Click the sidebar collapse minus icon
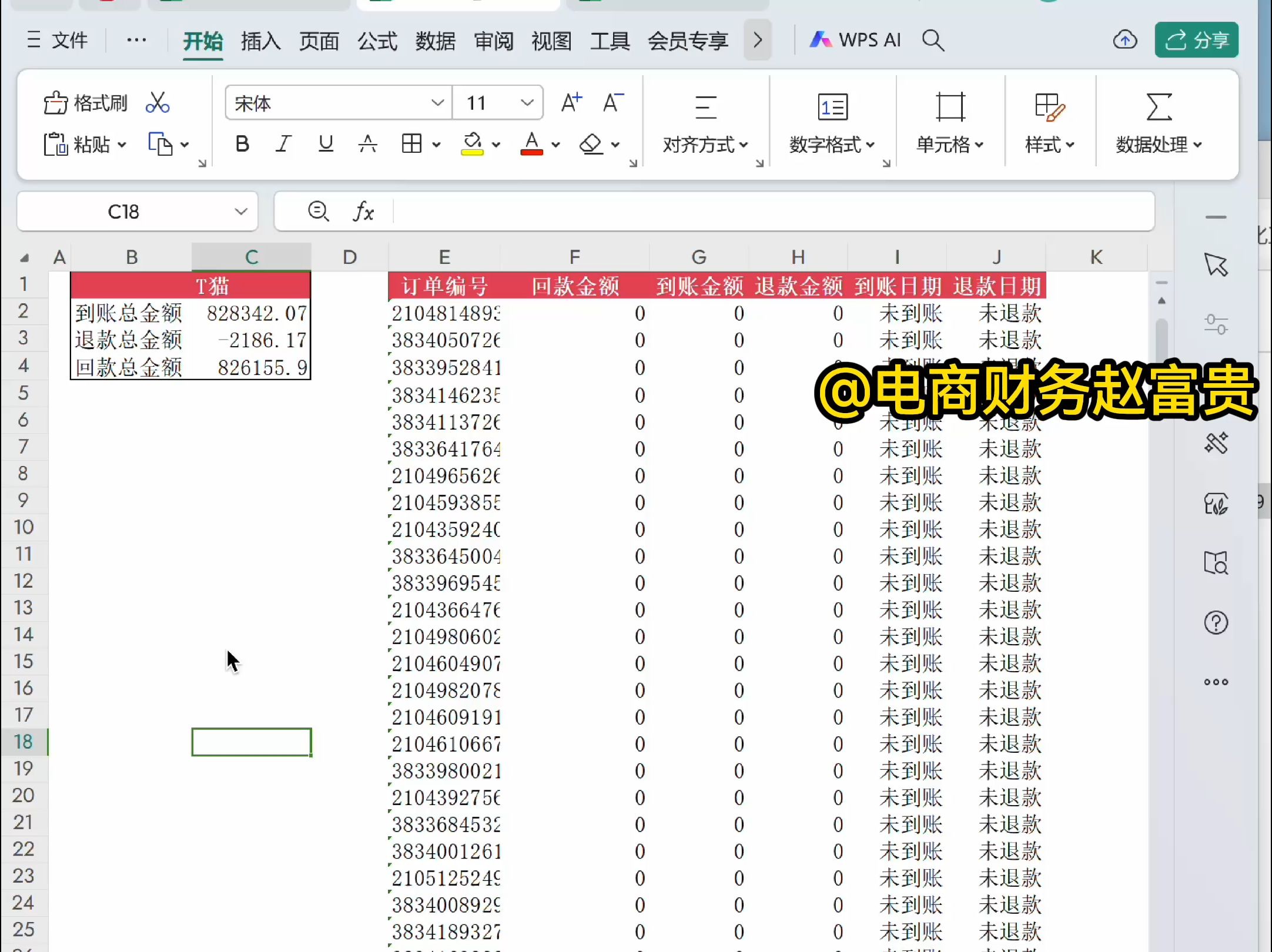 coord(1216,217)
